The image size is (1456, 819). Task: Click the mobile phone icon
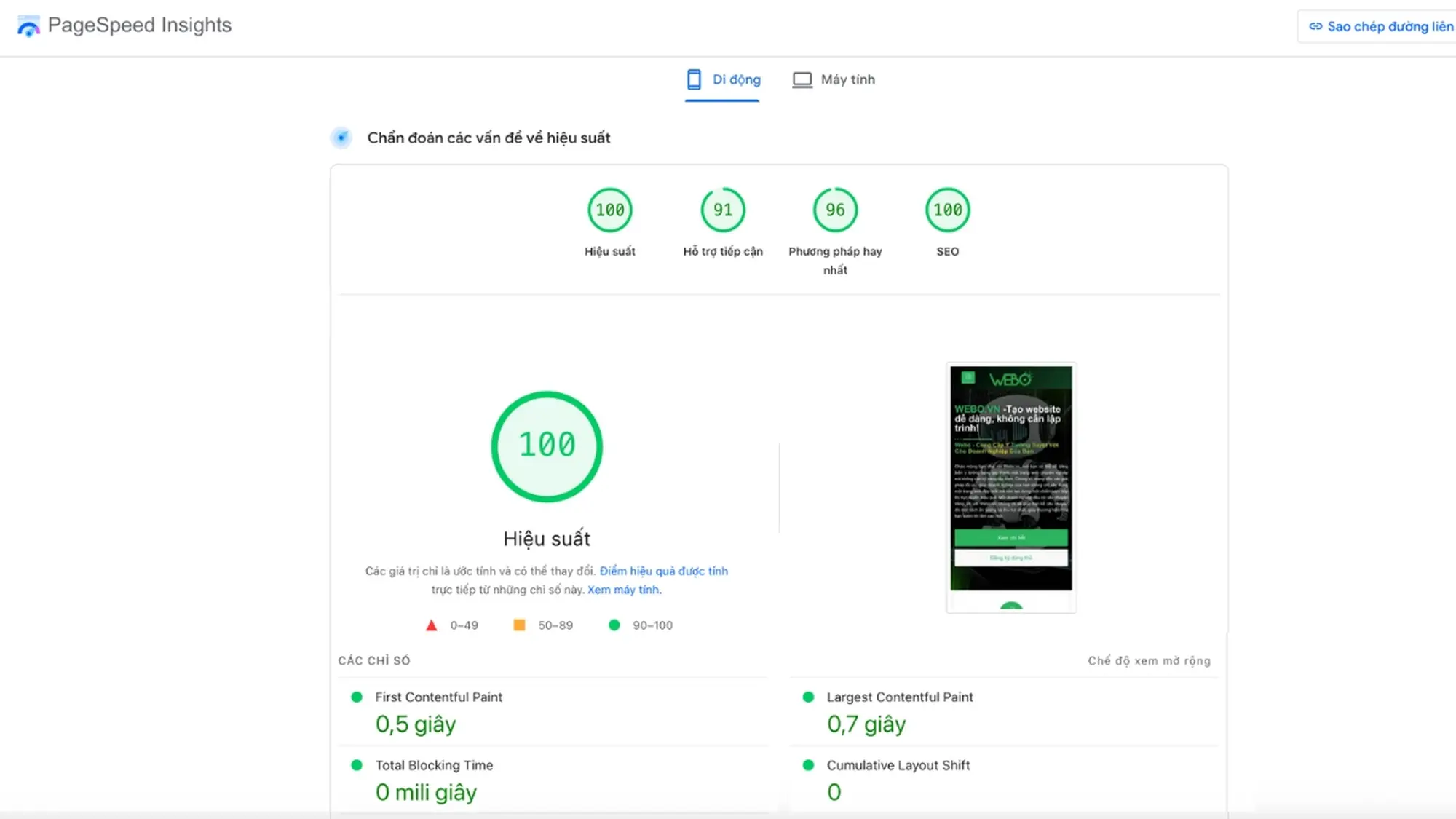(x=694, y=79)
